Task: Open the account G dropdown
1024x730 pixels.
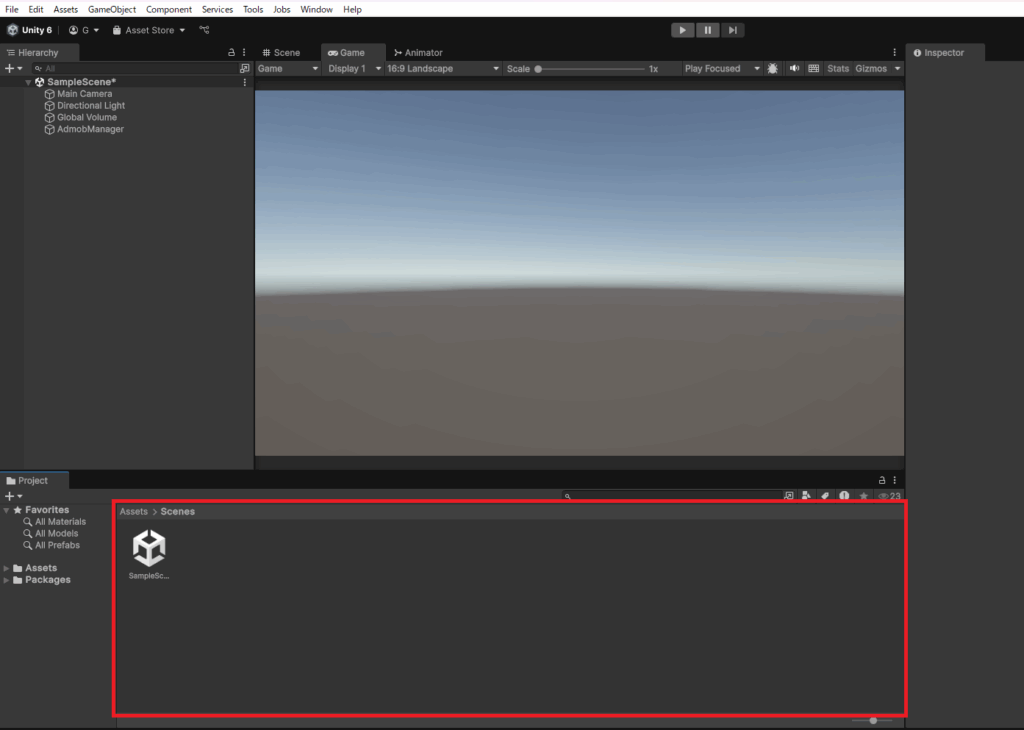Action: 84,30
